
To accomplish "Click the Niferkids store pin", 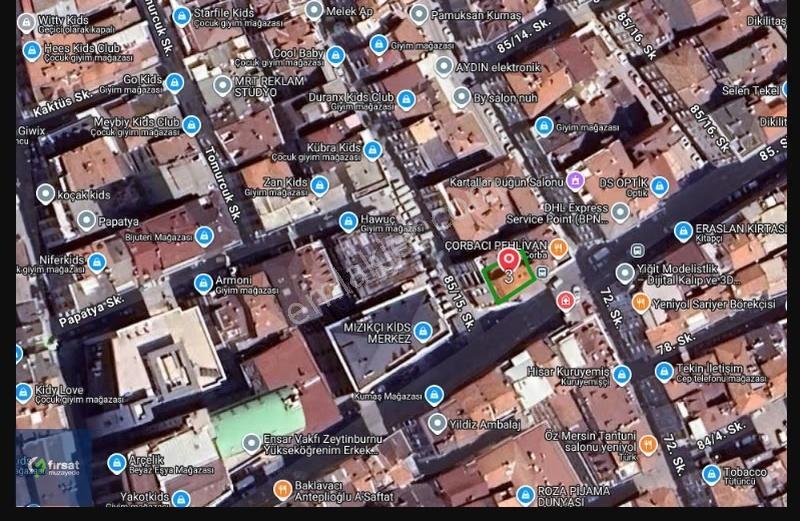I will point(97,263).
